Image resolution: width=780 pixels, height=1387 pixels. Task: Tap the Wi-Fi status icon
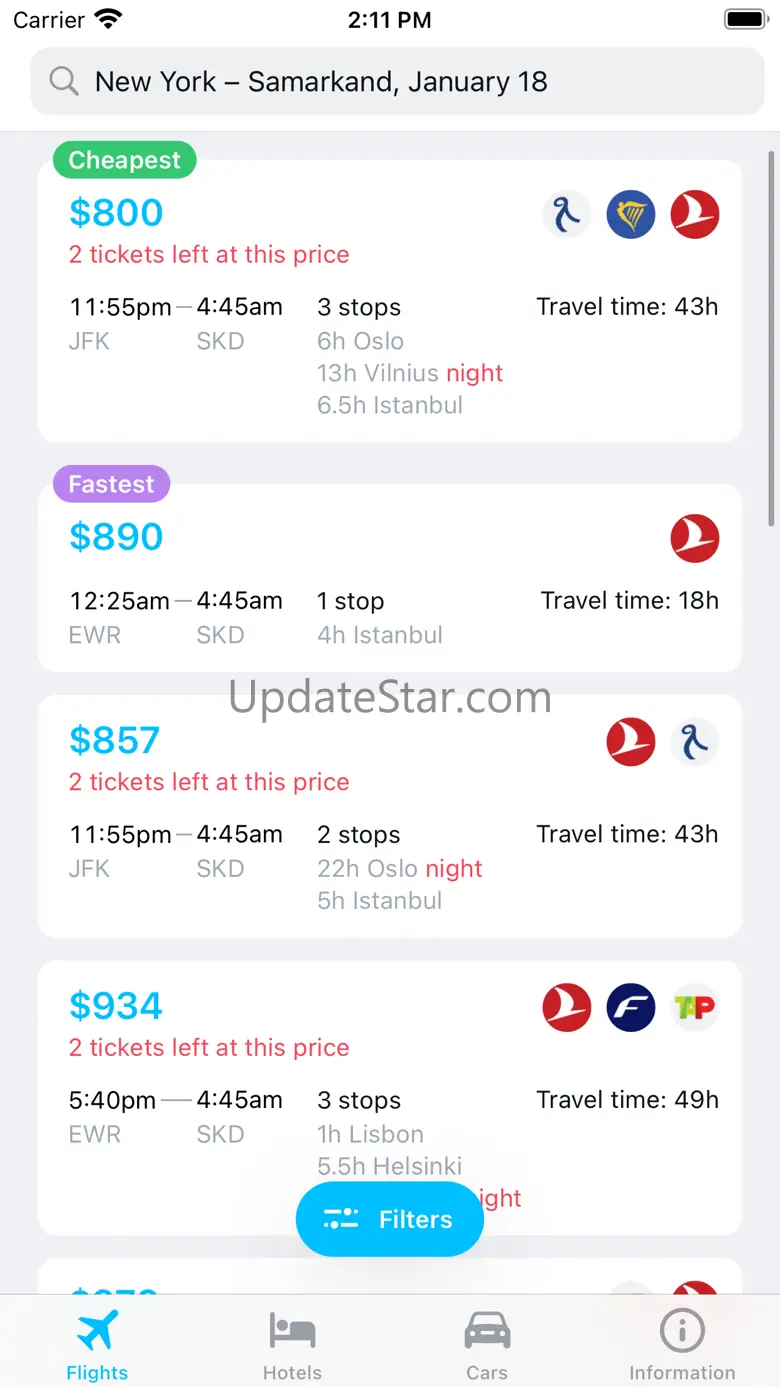pyautogui.click(x=107, y=19)
